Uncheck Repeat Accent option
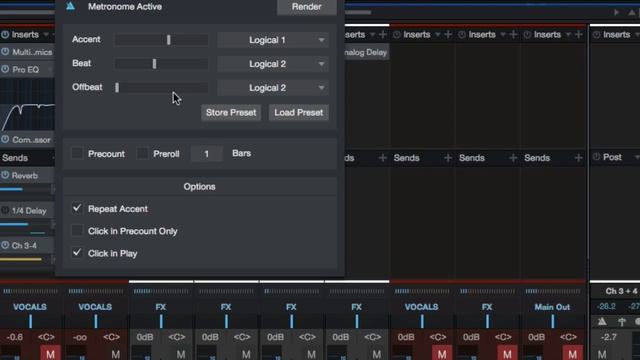The width and height of the screenshot is (640, 360). [x=77, y=208]
